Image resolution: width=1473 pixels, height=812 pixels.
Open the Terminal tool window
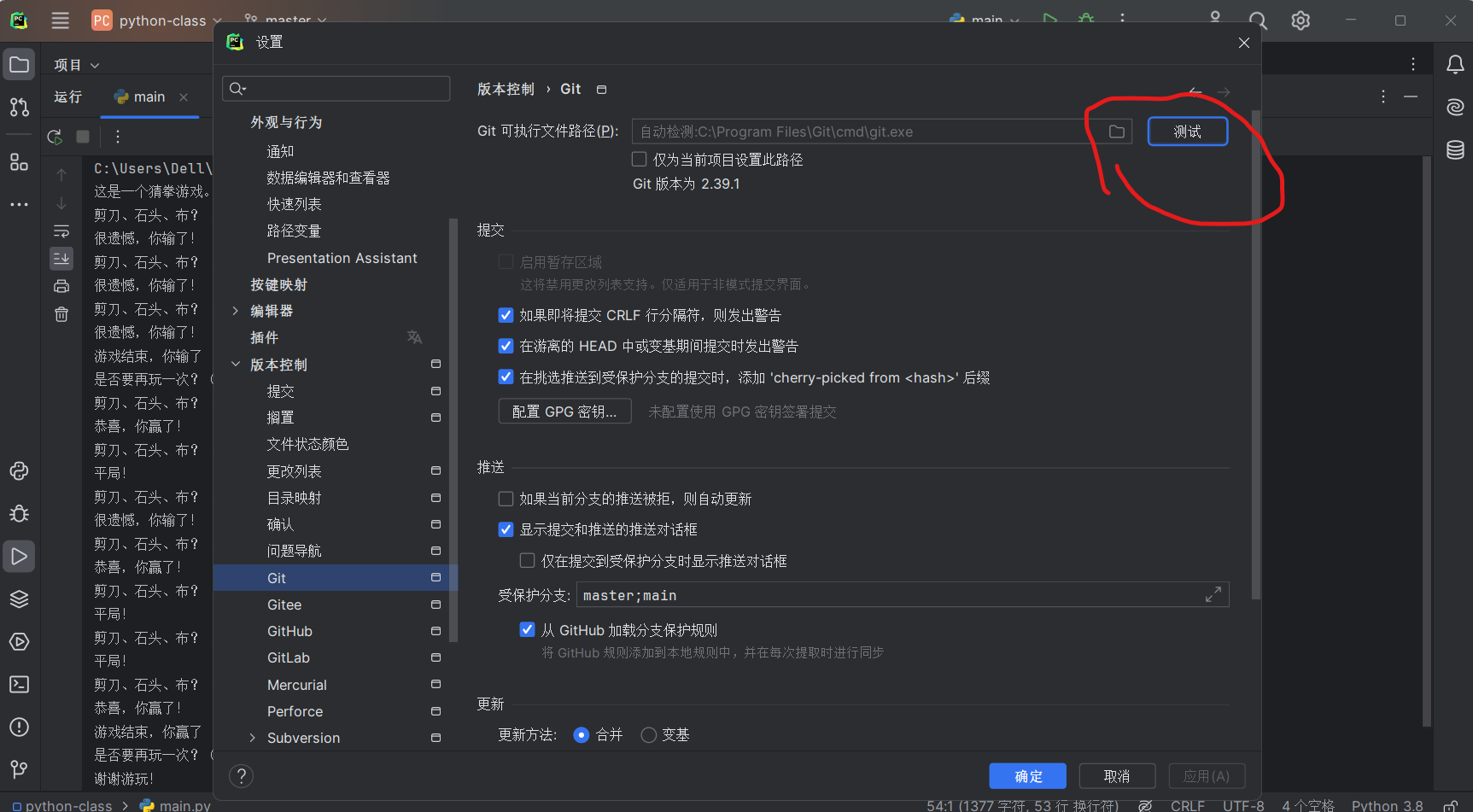(x=19, y=684)
